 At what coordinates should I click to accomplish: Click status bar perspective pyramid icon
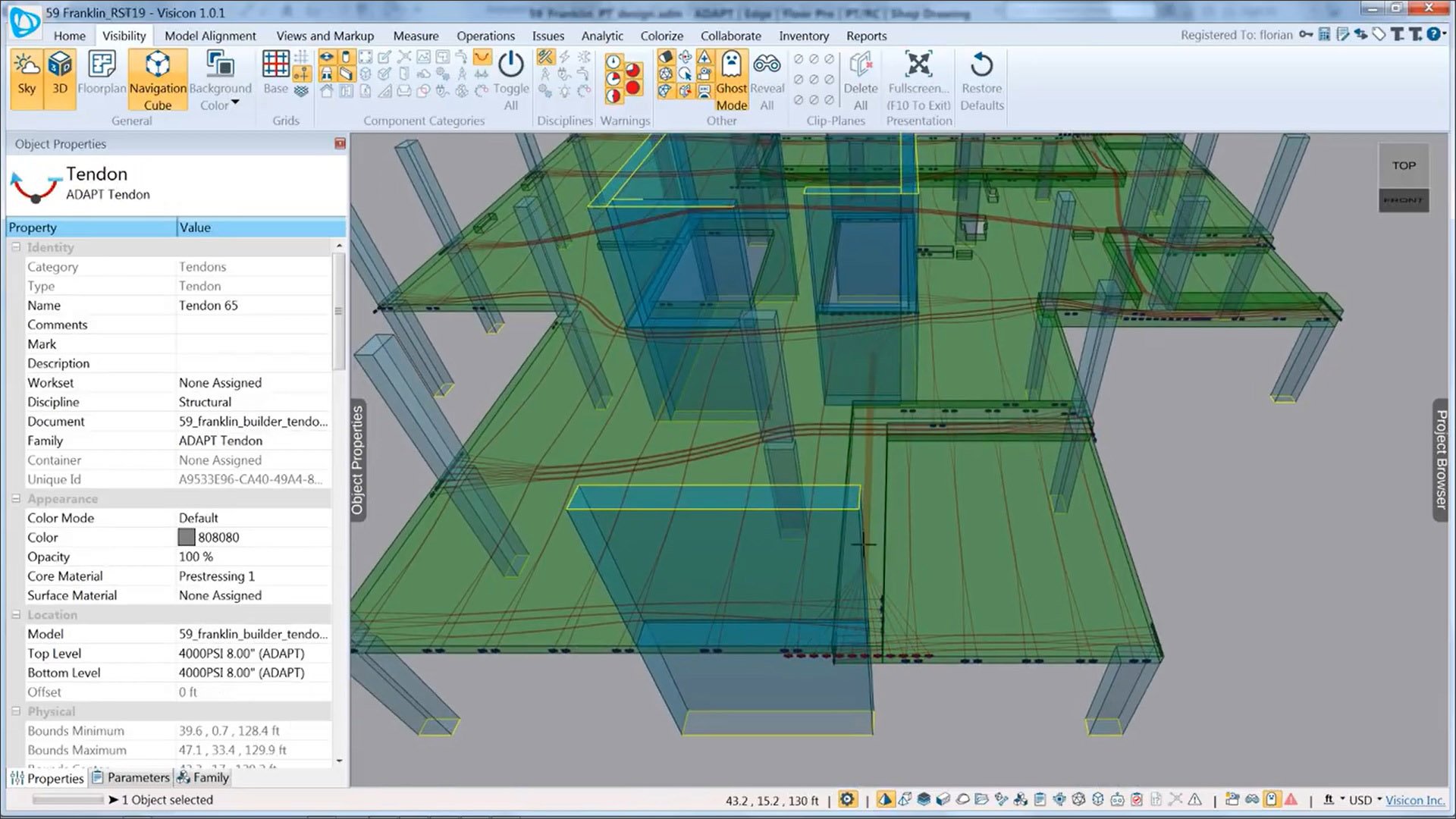885,799
